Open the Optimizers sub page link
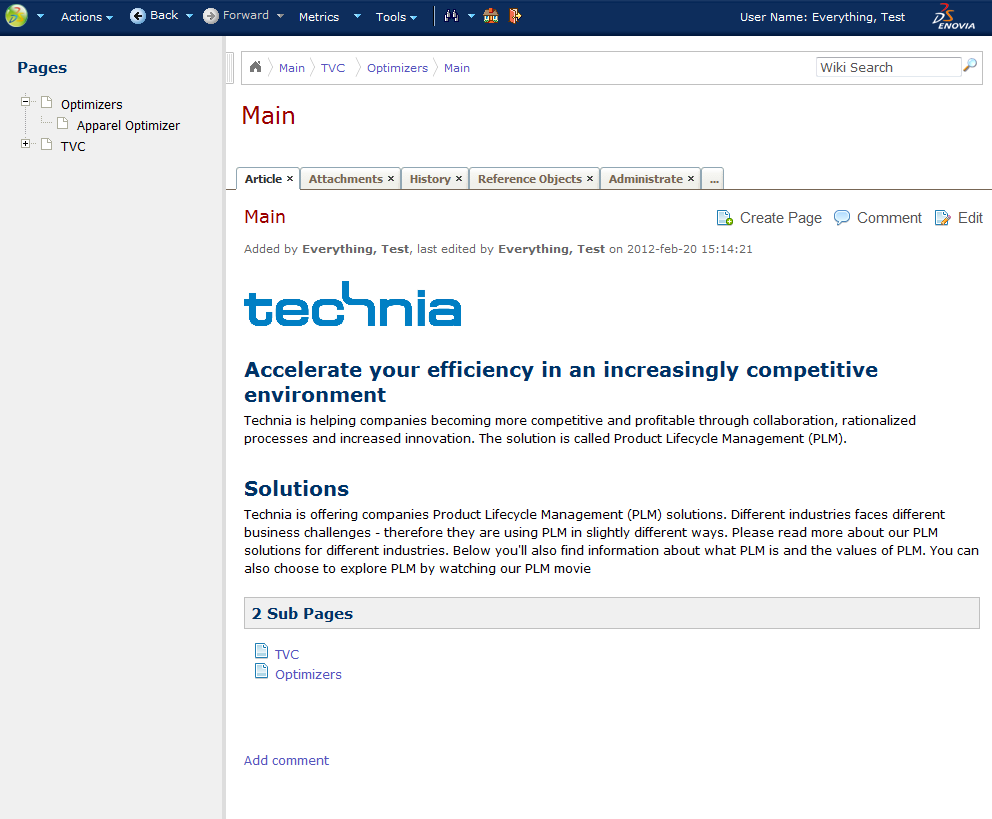992x819 pixels. [x=308, y=675]
